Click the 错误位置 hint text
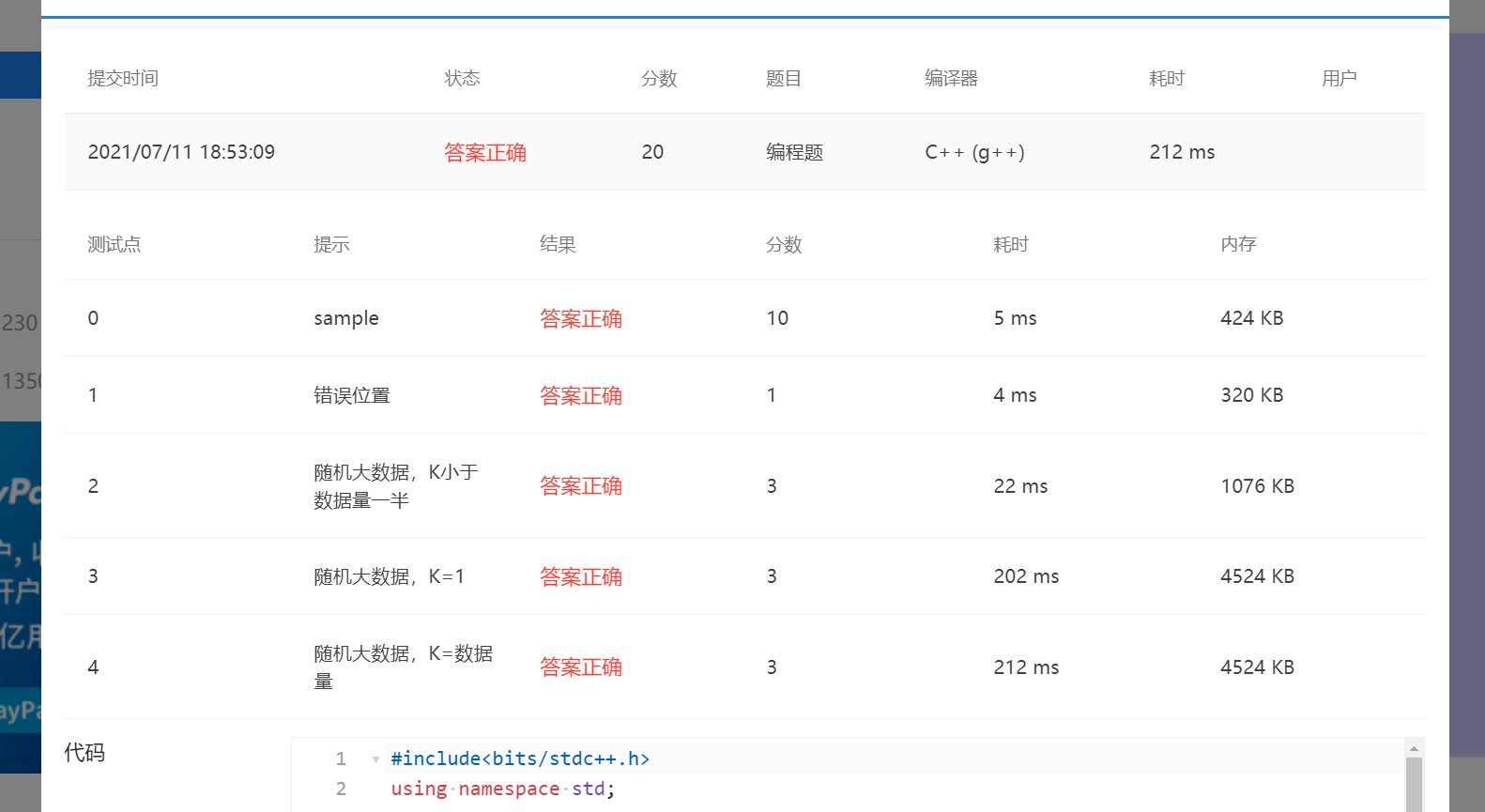1485x812 pixels. 352,395
